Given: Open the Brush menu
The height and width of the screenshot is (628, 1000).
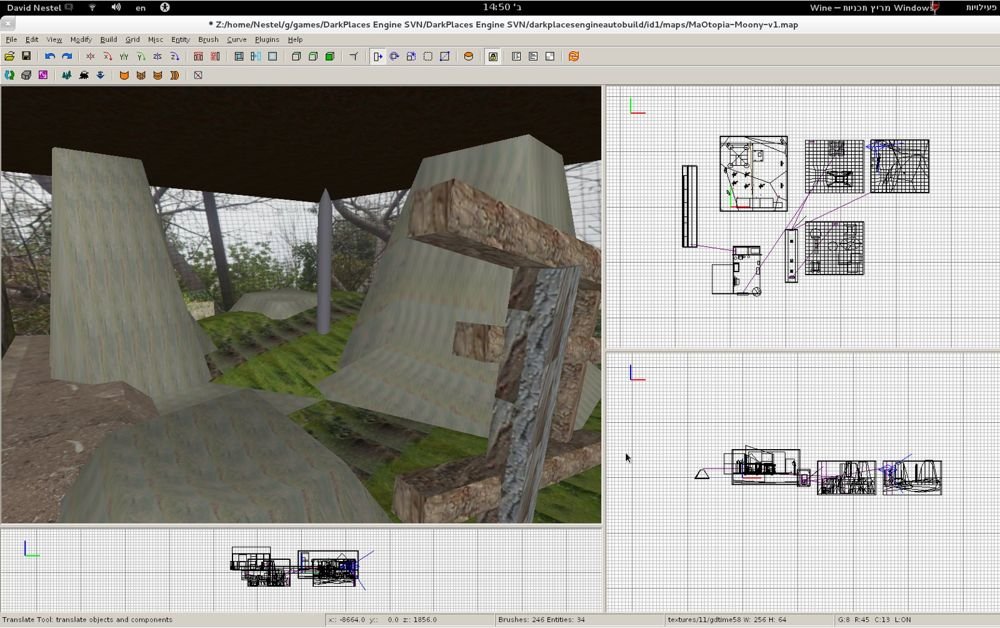Looking at the screenshot, I should (209, 39).
